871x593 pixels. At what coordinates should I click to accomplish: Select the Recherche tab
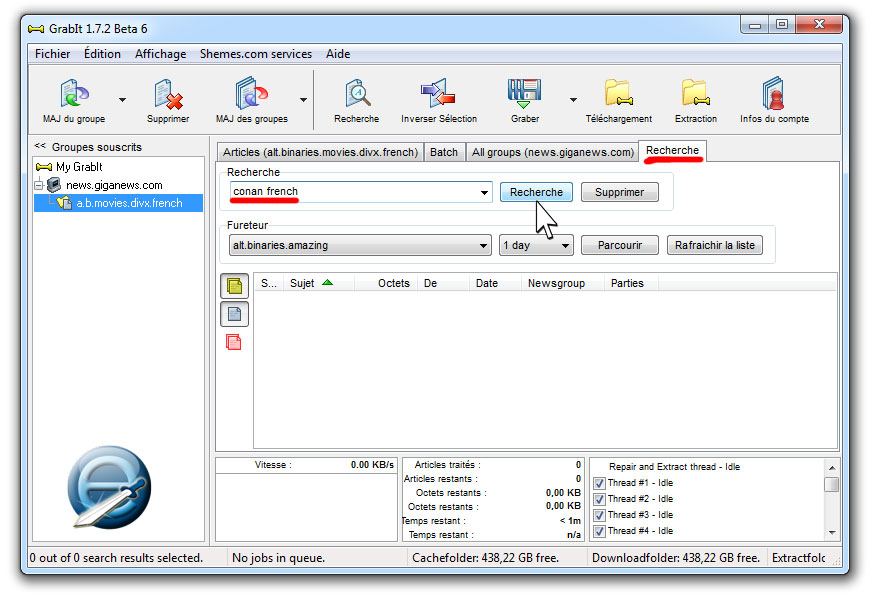(x=672, y=150)
